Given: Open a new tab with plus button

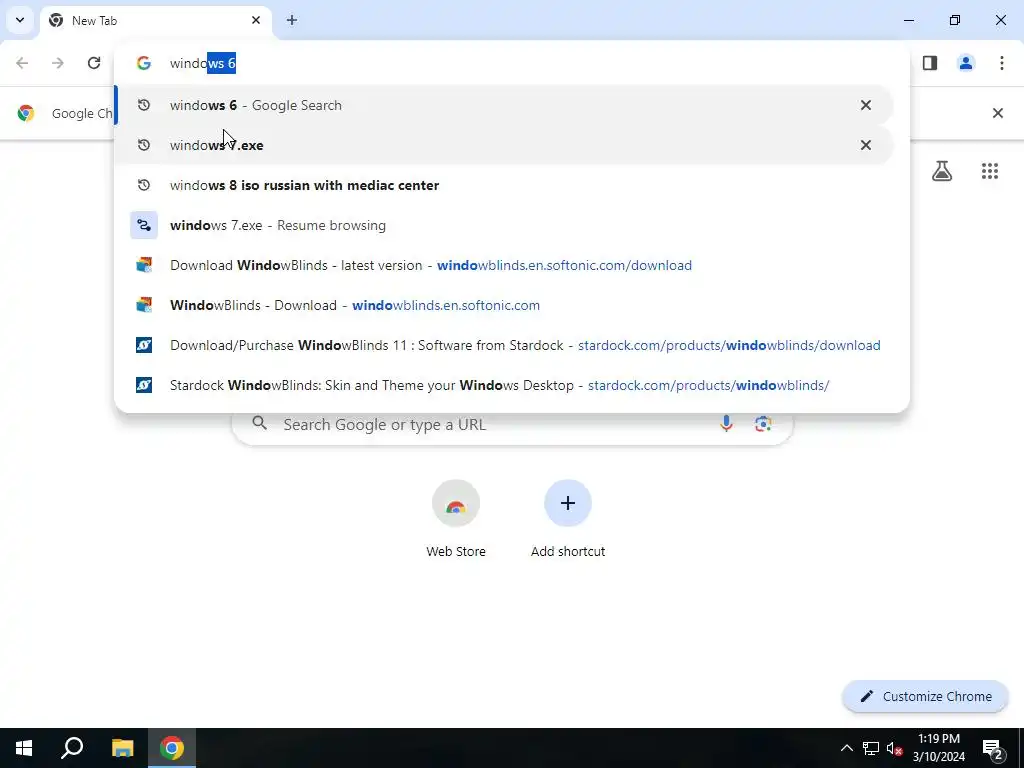Looking at the screenshot, I should tap(292, 20).
